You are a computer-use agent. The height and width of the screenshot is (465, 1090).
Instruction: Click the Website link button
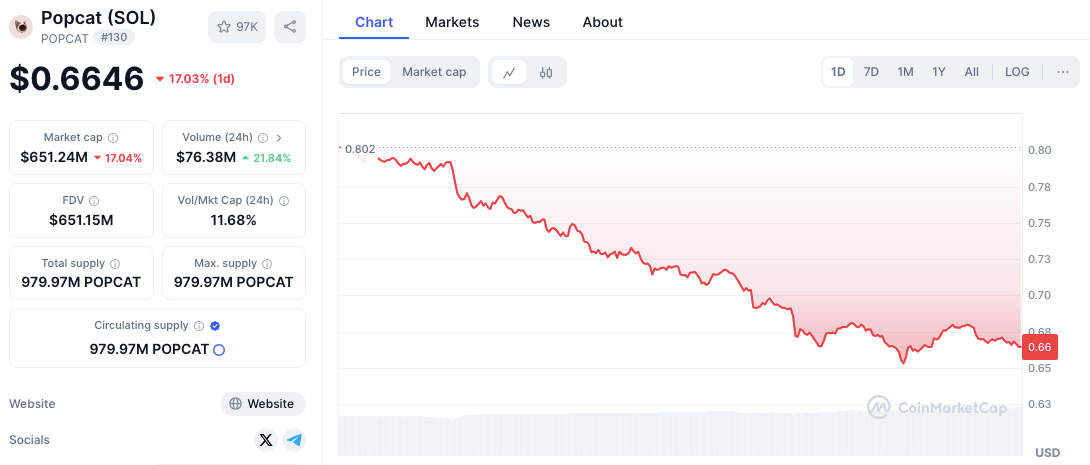(x=262, y=404)
